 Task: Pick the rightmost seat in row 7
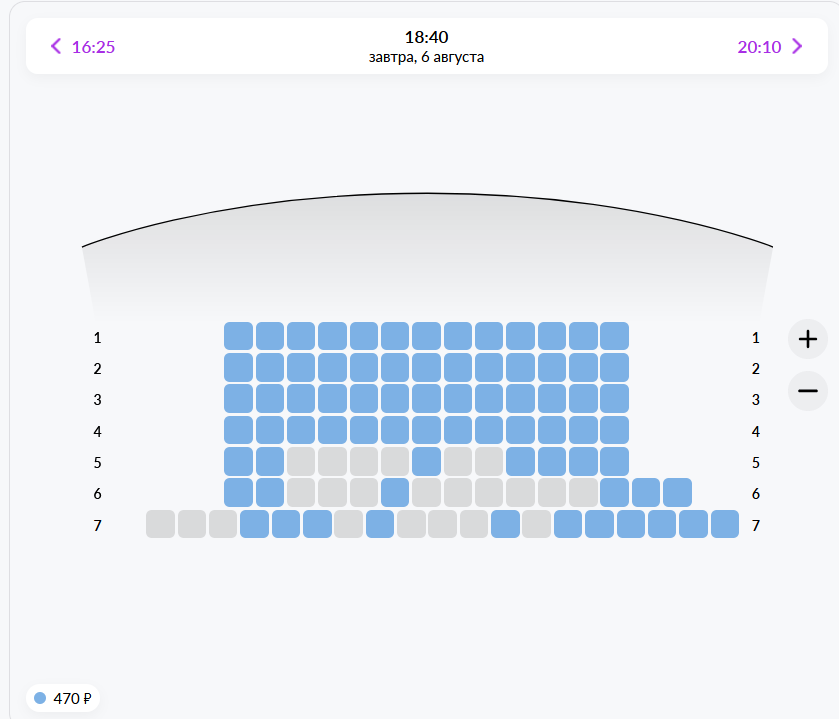(x=724, y=524)
